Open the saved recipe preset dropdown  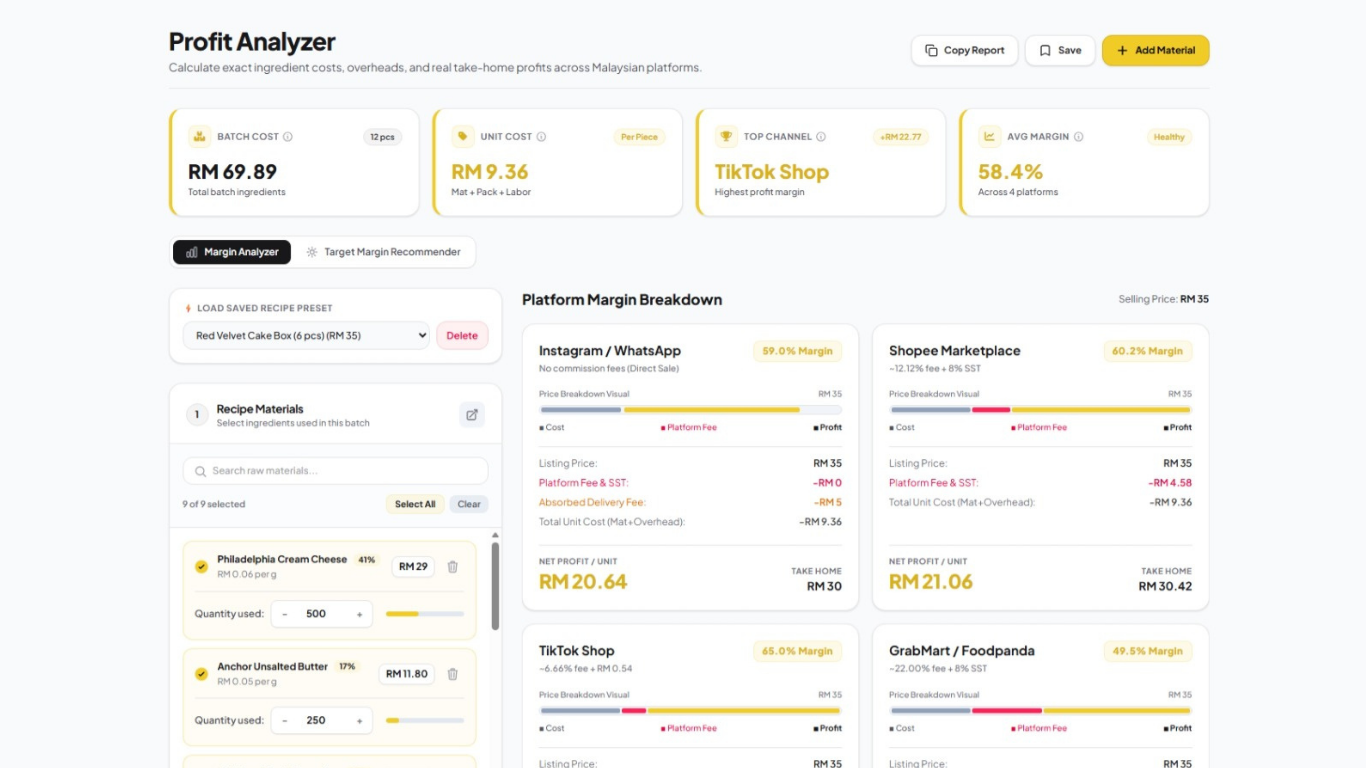pos(306,336)
